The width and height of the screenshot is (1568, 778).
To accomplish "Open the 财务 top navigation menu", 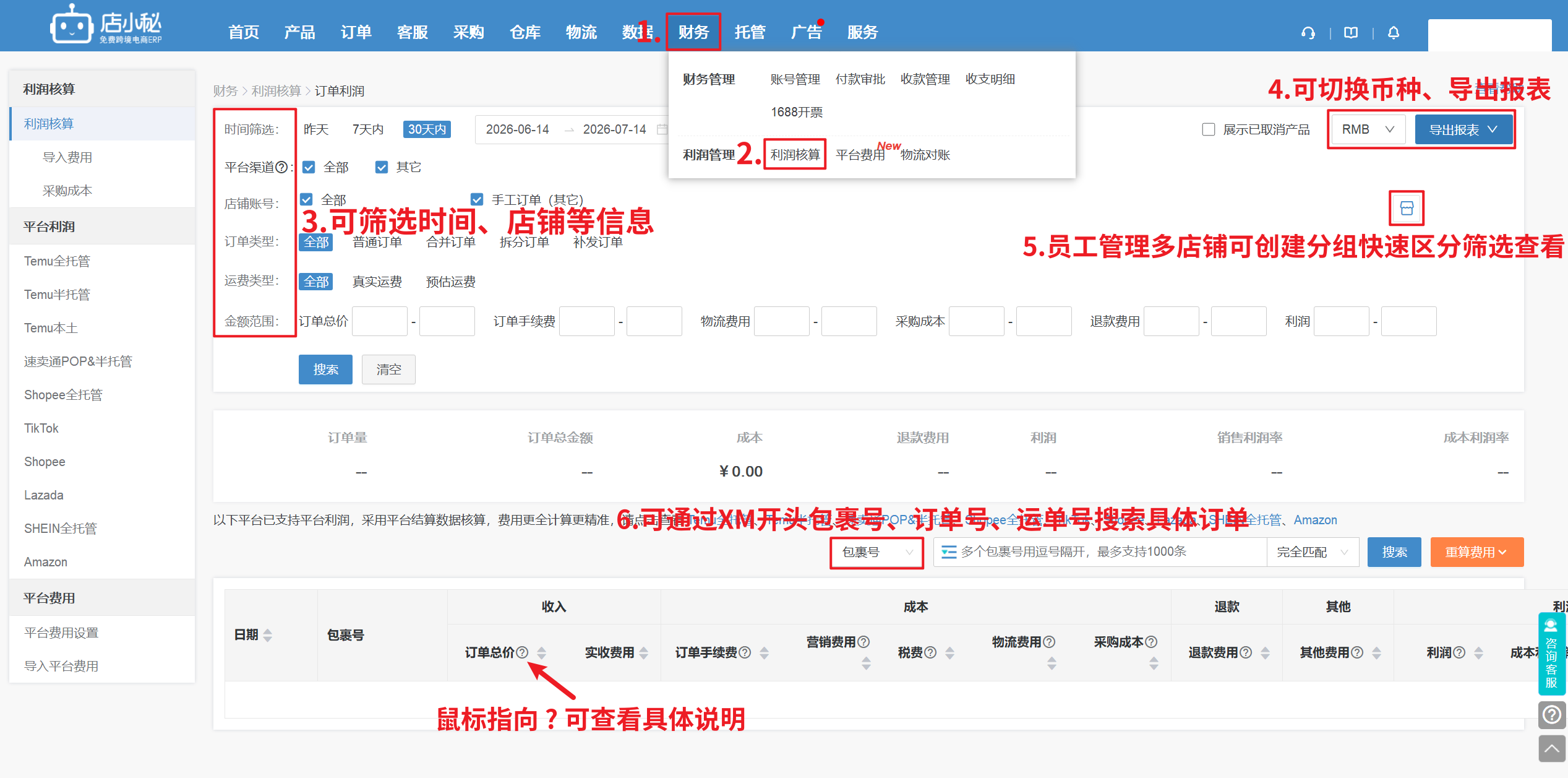I will tap(693, 32).
